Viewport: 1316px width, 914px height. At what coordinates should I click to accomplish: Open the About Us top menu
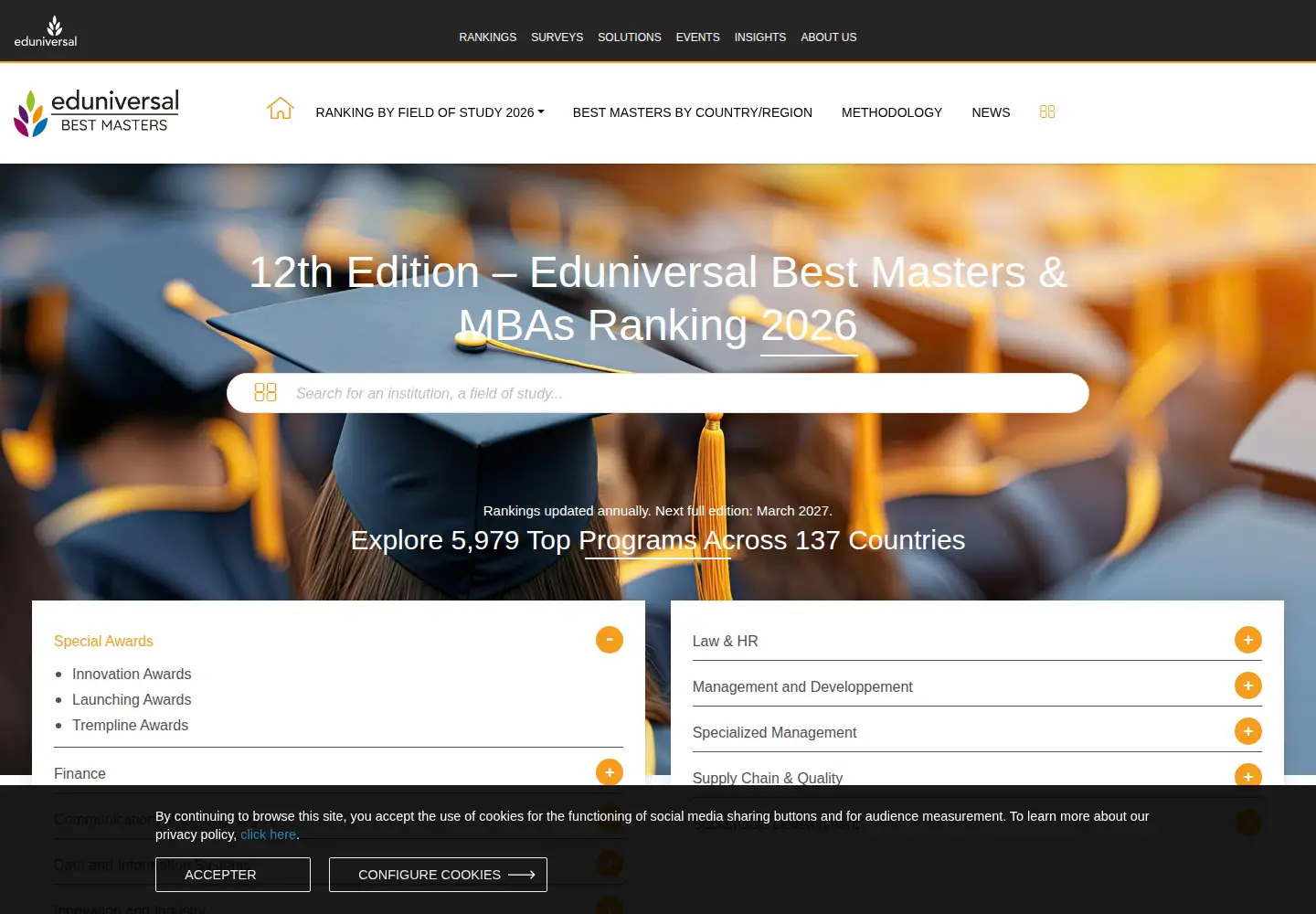tap(829, 37)
